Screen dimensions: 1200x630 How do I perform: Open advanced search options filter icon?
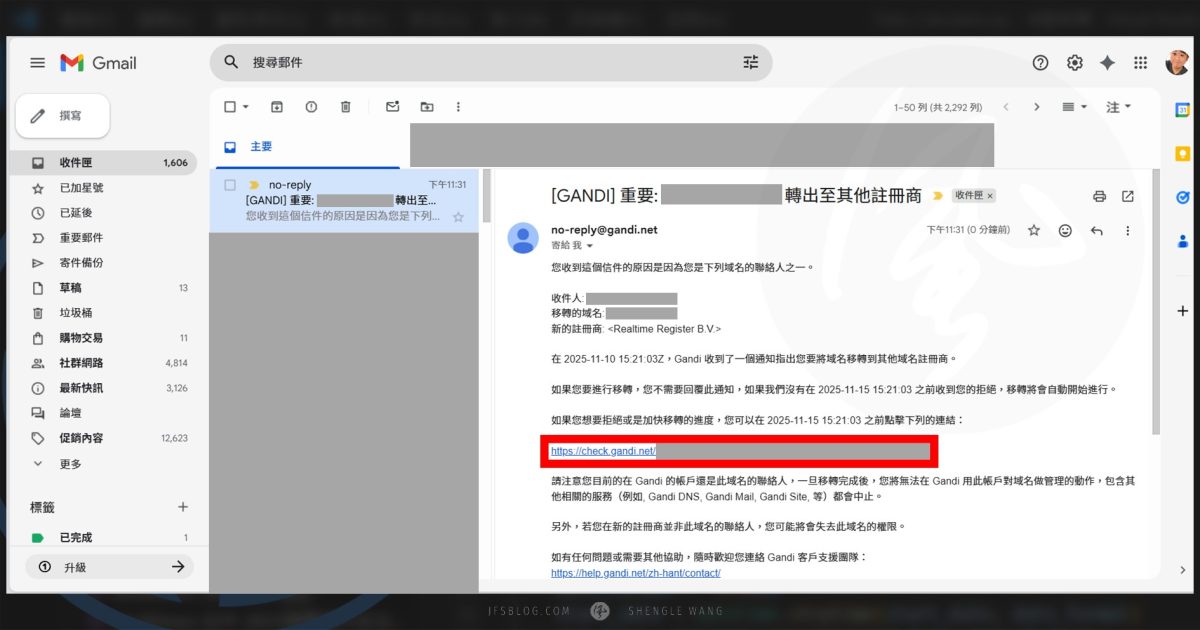click(x=750, y=62)
